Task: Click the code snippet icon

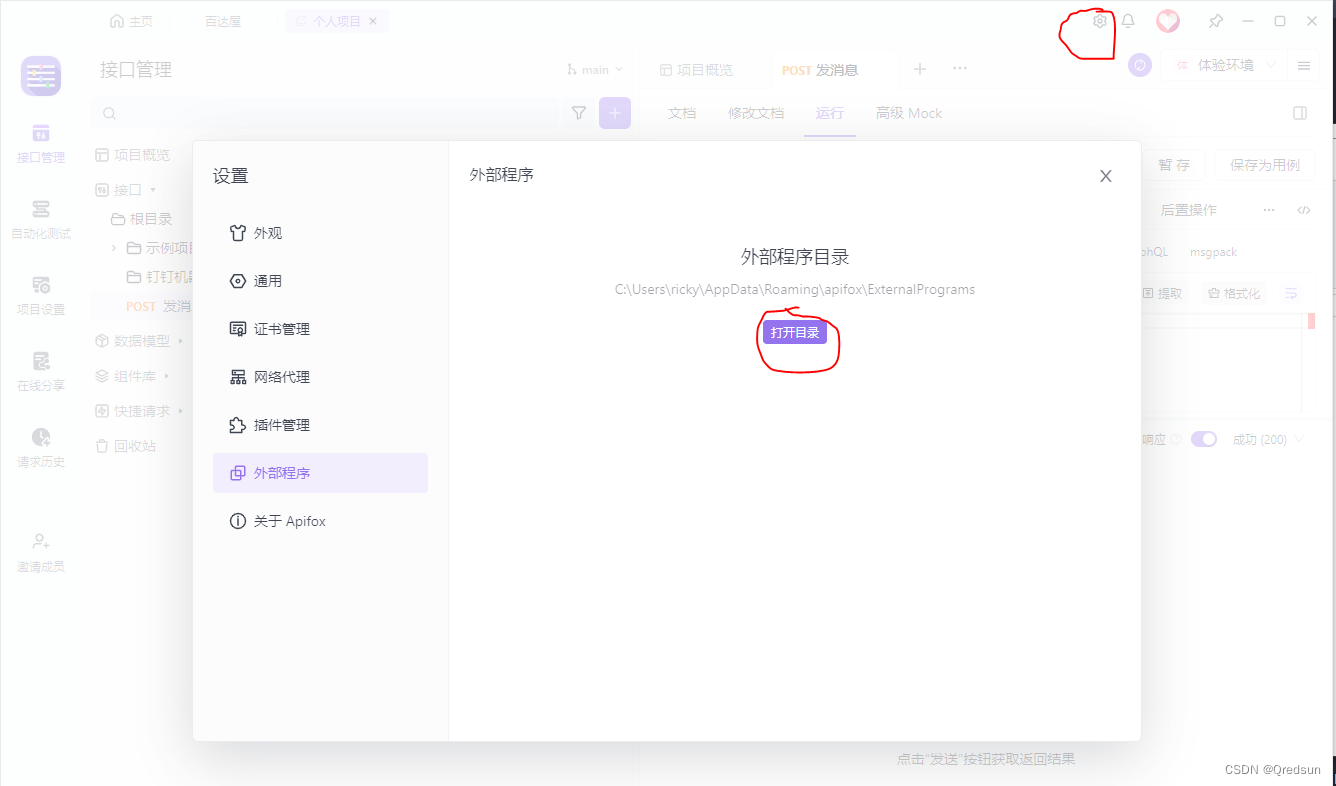Action: click(1304, 210)
